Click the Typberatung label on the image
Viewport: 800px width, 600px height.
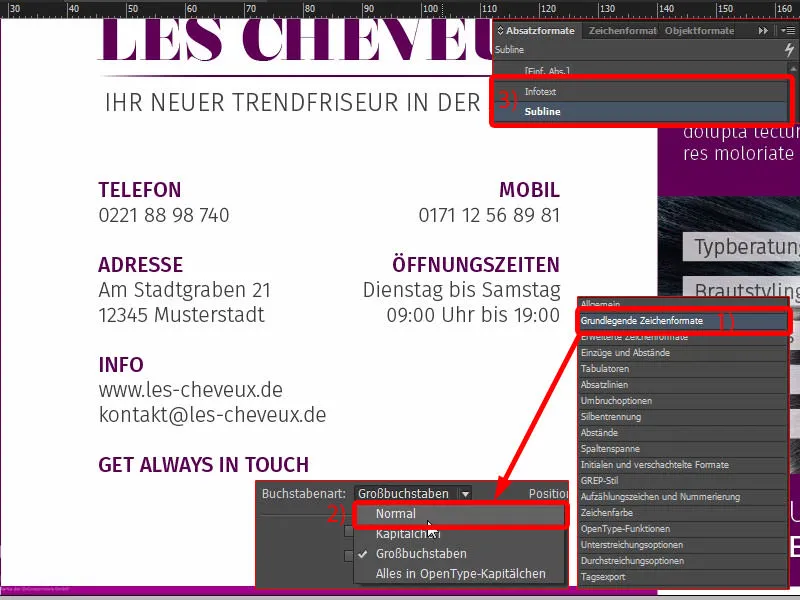[x=746, y=247]
